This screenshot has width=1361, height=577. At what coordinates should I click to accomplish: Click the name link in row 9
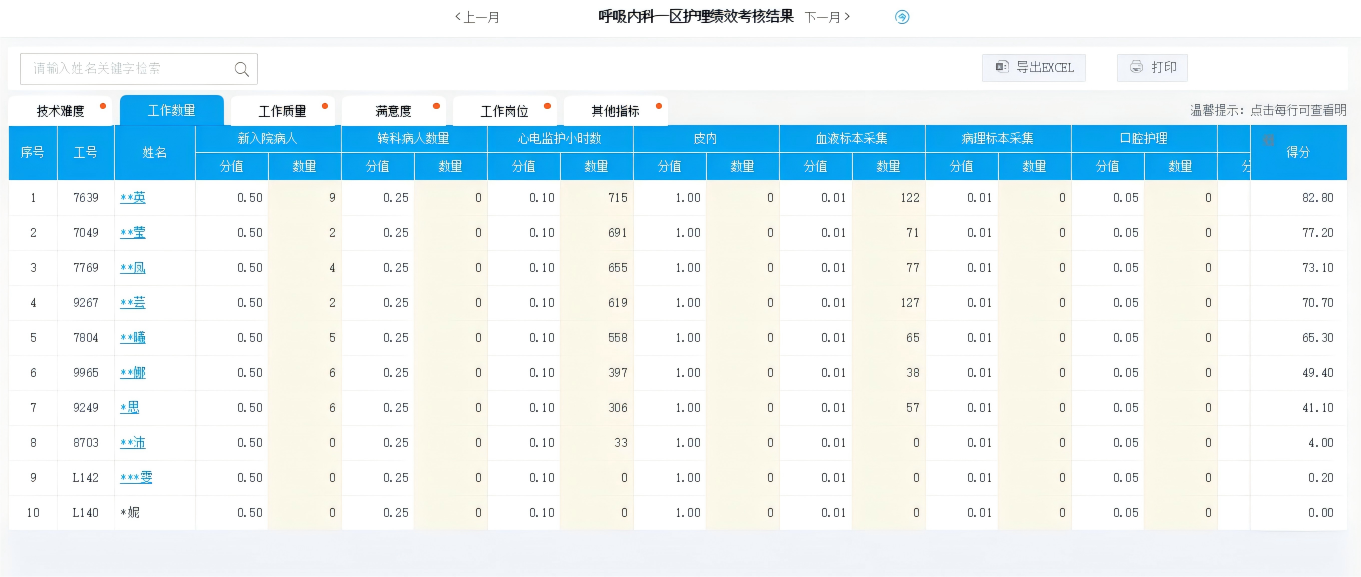136,478
